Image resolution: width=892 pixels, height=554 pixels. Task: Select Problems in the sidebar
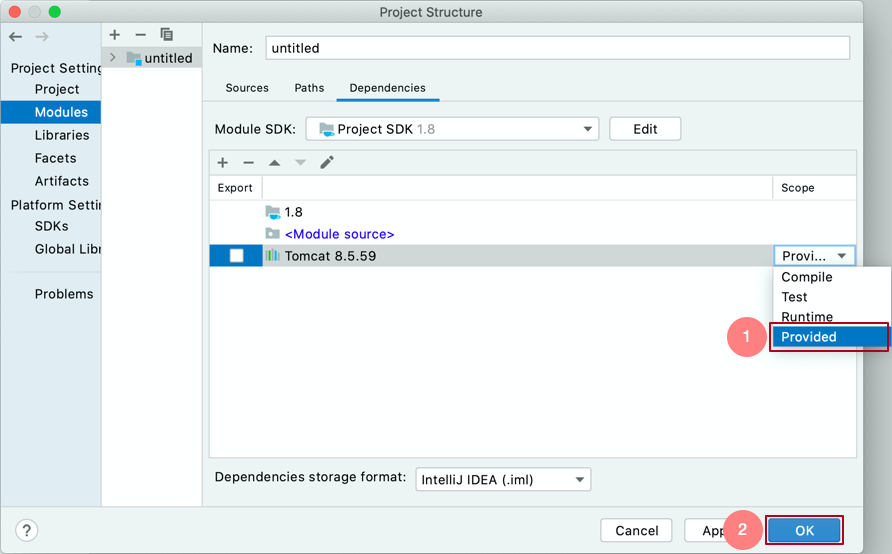(64, 294)
